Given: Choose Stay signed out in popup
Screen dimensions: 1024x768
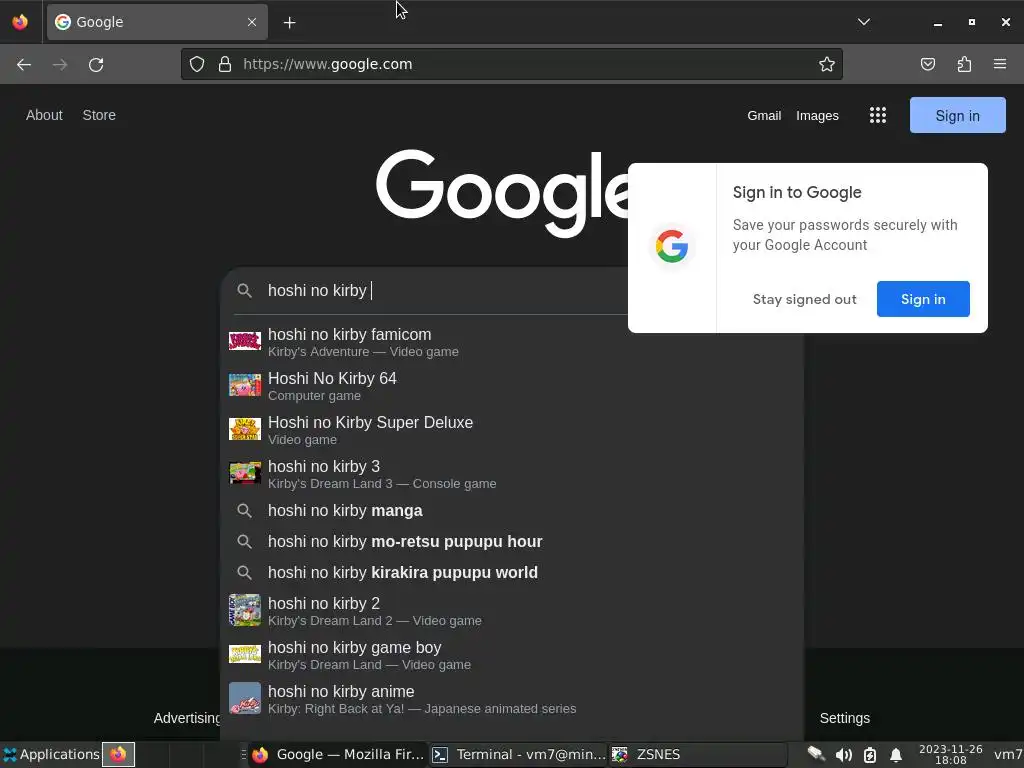Looking at the screenshot, I should 805,299.
